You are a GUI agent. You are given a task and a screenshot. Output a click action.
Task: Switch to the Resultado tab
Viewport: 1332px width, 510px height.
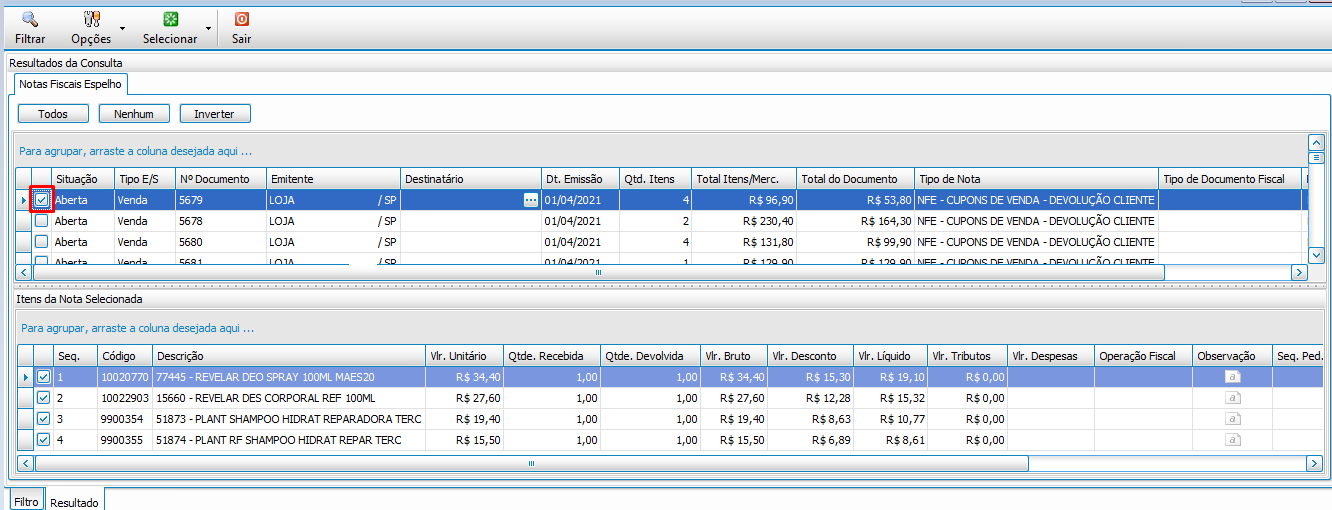pyautogui.click(x=75, y=502)
